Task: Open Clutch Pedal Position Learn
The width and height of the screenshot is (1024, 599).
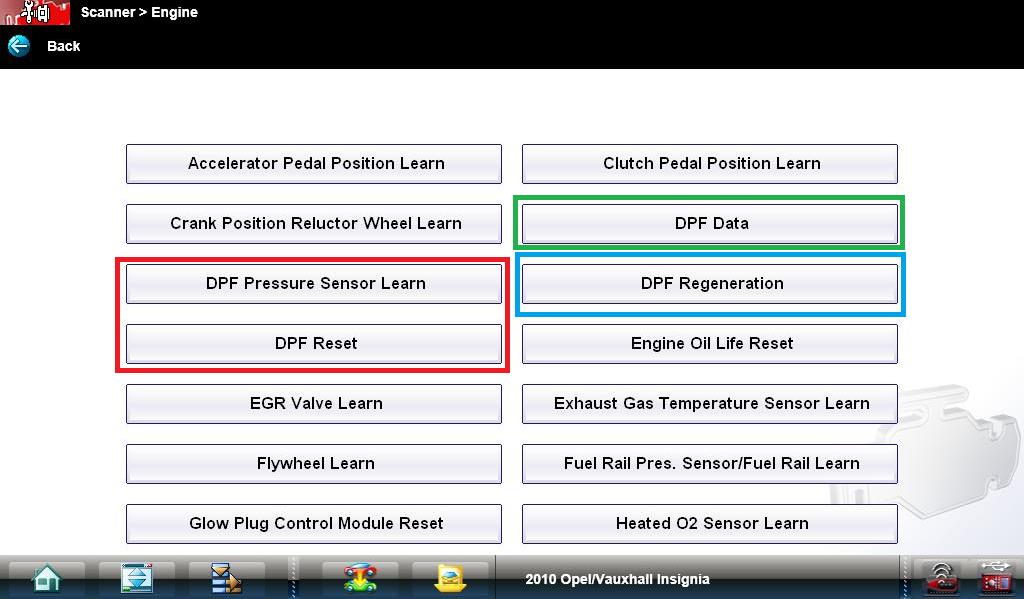Action: (x=710, y=164)
